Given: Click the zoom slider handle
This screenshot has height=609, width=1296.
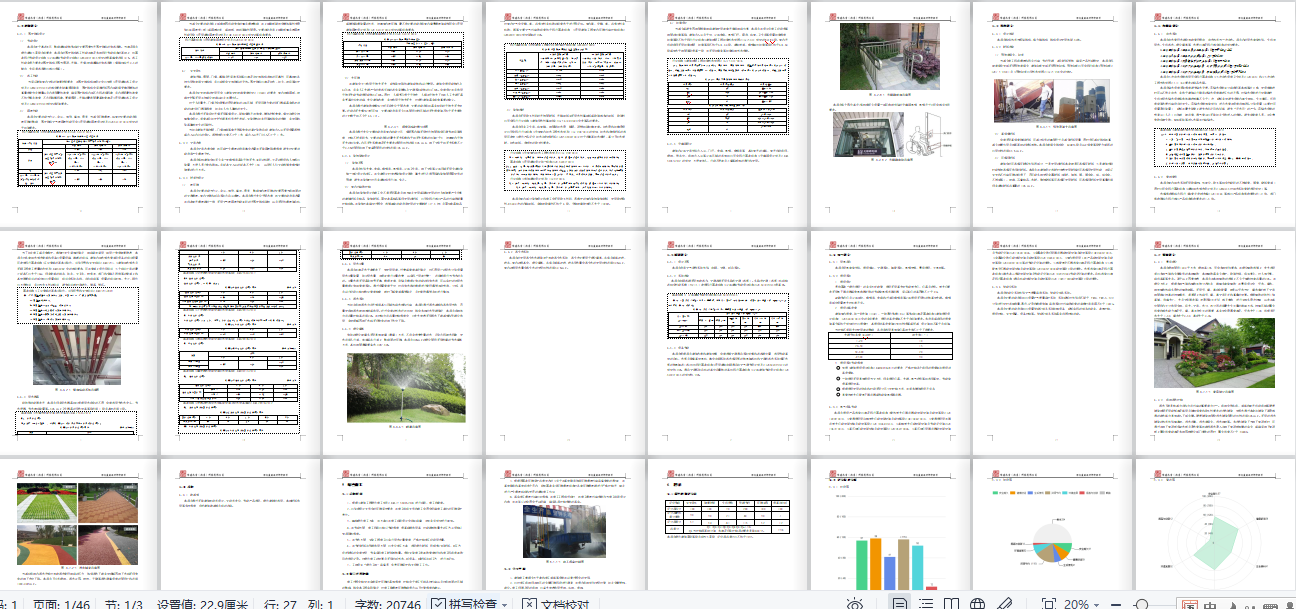Looking at the screenshot, I should [1142, 604].
